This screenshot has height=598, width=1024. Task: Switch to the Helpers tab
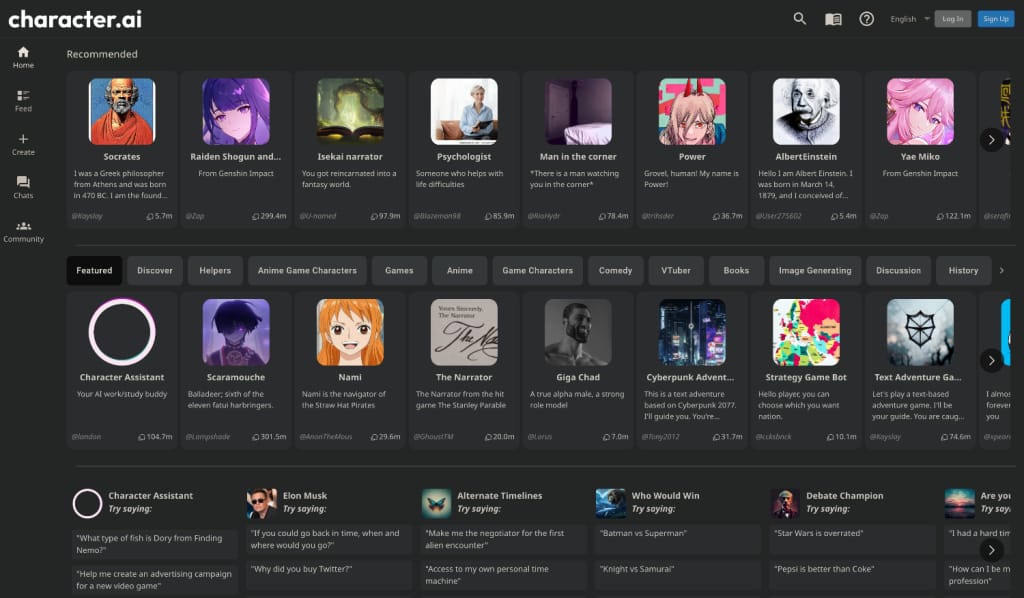tap(215, 270)
